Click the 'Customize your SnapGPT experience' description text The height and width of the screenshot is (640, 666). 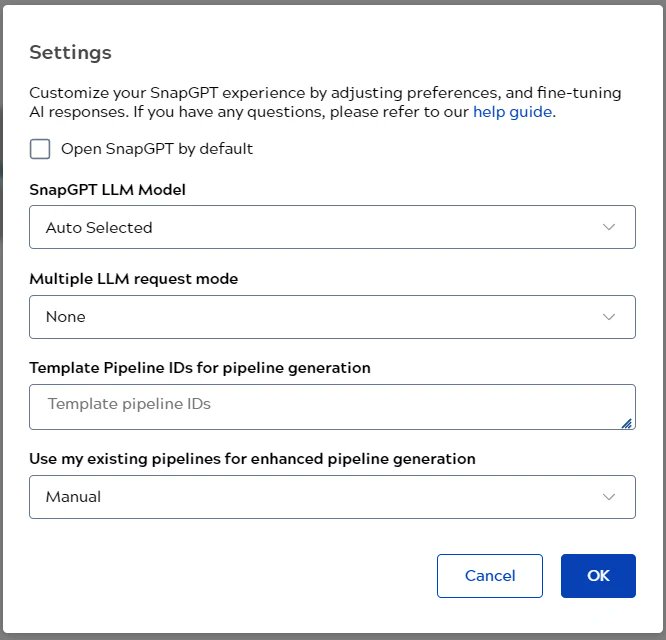click(x=325, y=102)
